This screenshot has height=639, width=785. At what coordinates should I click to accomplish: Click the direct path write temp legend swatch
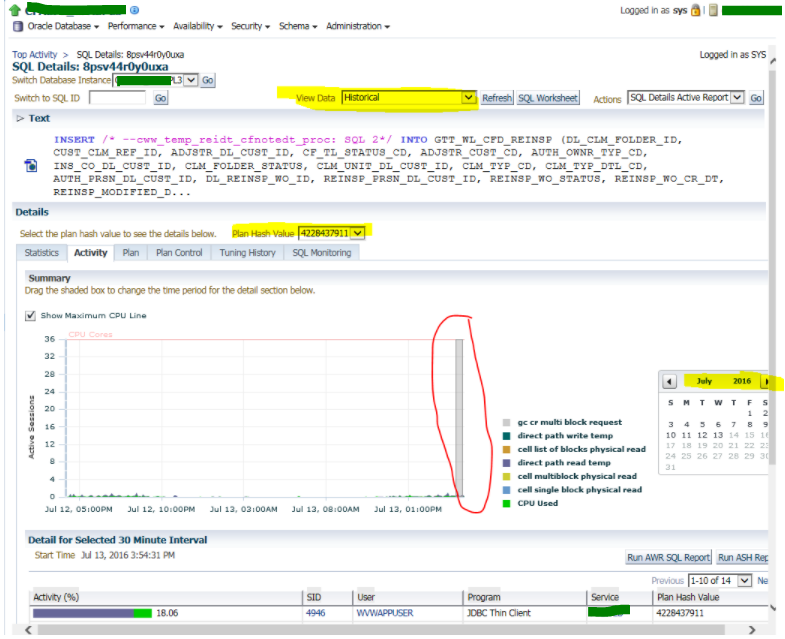[507, 436]
